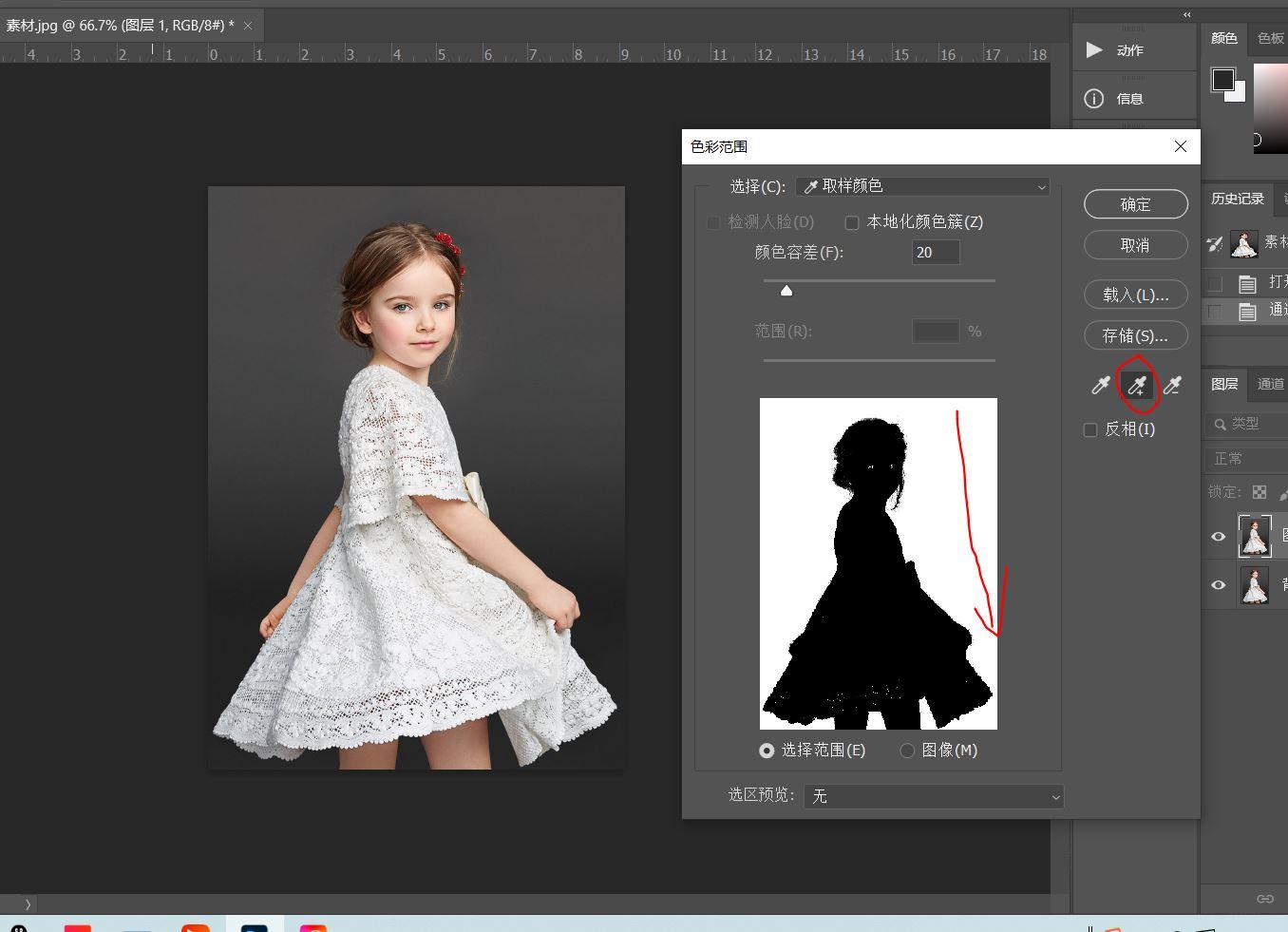Image resolution: width=1288 pixels, height=932 pixels.
Task: Open the 选区预览 dropdown
Action: click(x=933, y=796)
